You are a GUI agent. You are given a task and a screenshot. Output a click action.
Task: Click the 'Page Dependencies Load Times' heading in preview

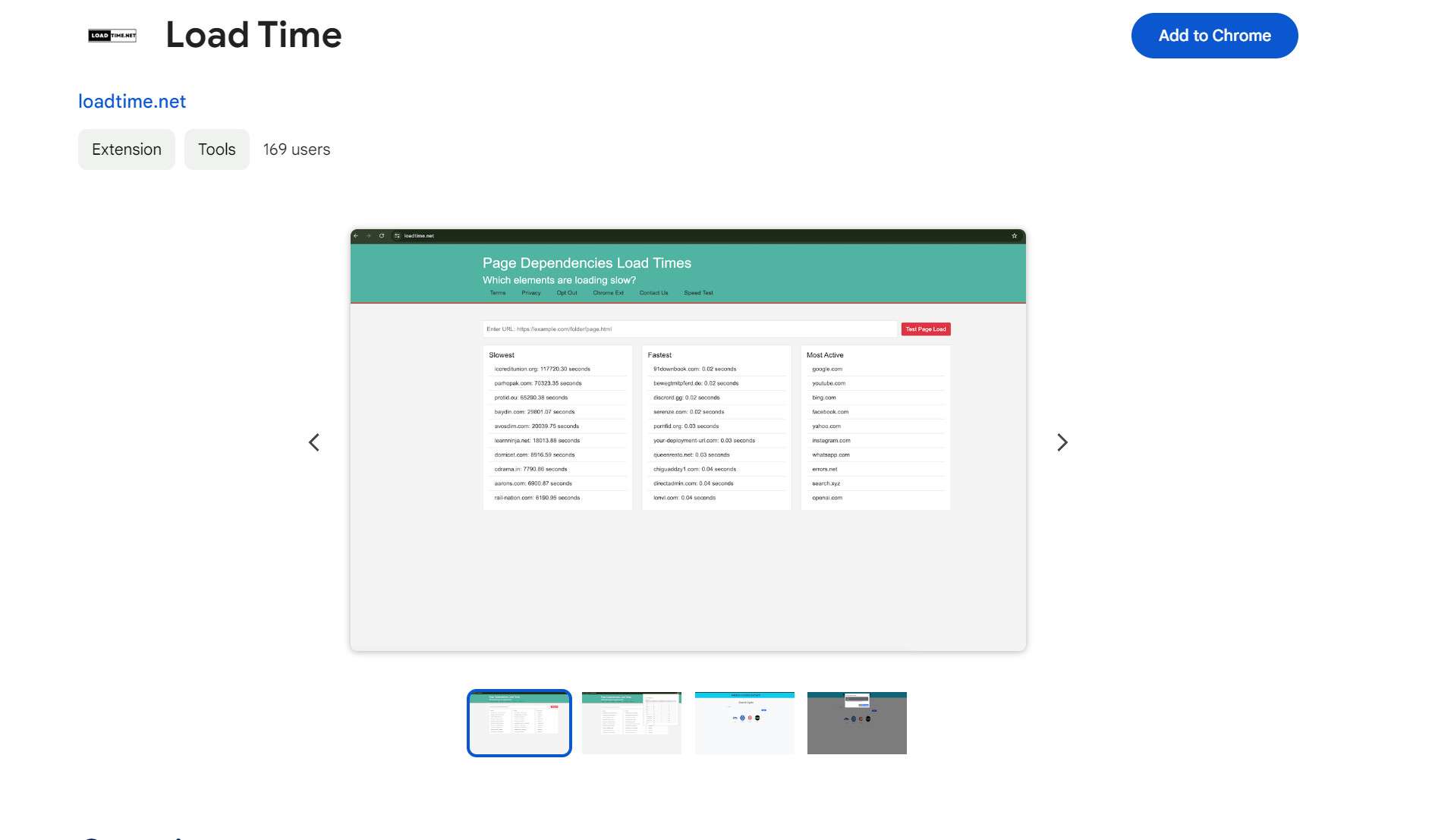pyautogui.click(x=587, y=263)
